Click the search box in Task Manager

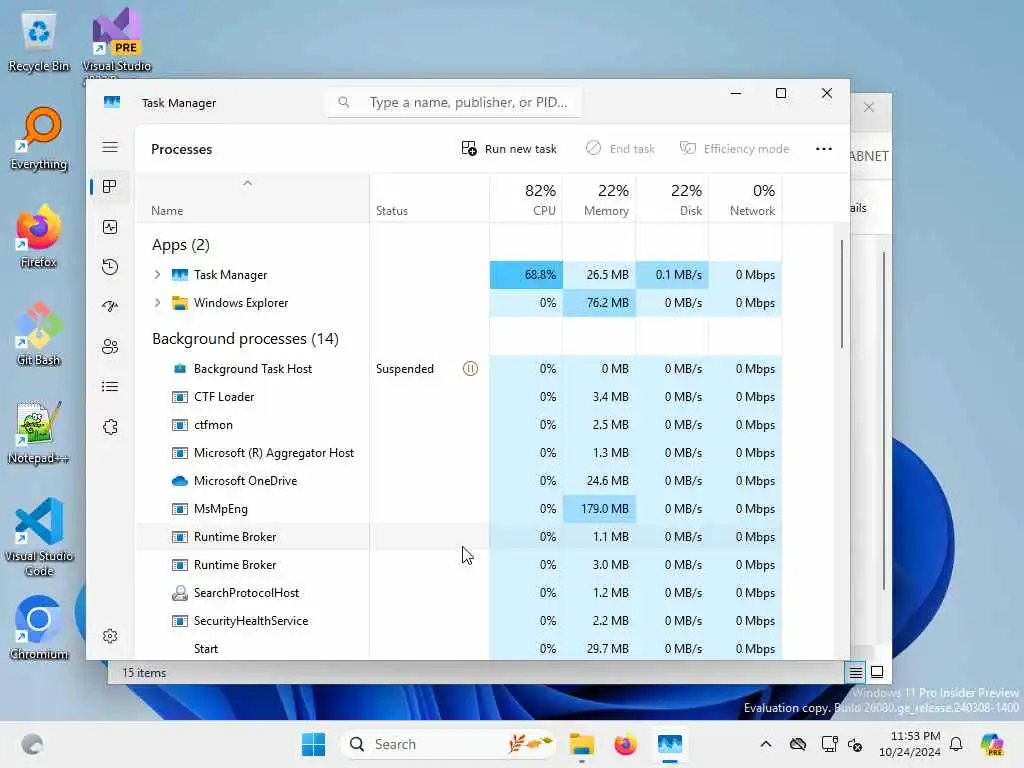pos(454,103)
